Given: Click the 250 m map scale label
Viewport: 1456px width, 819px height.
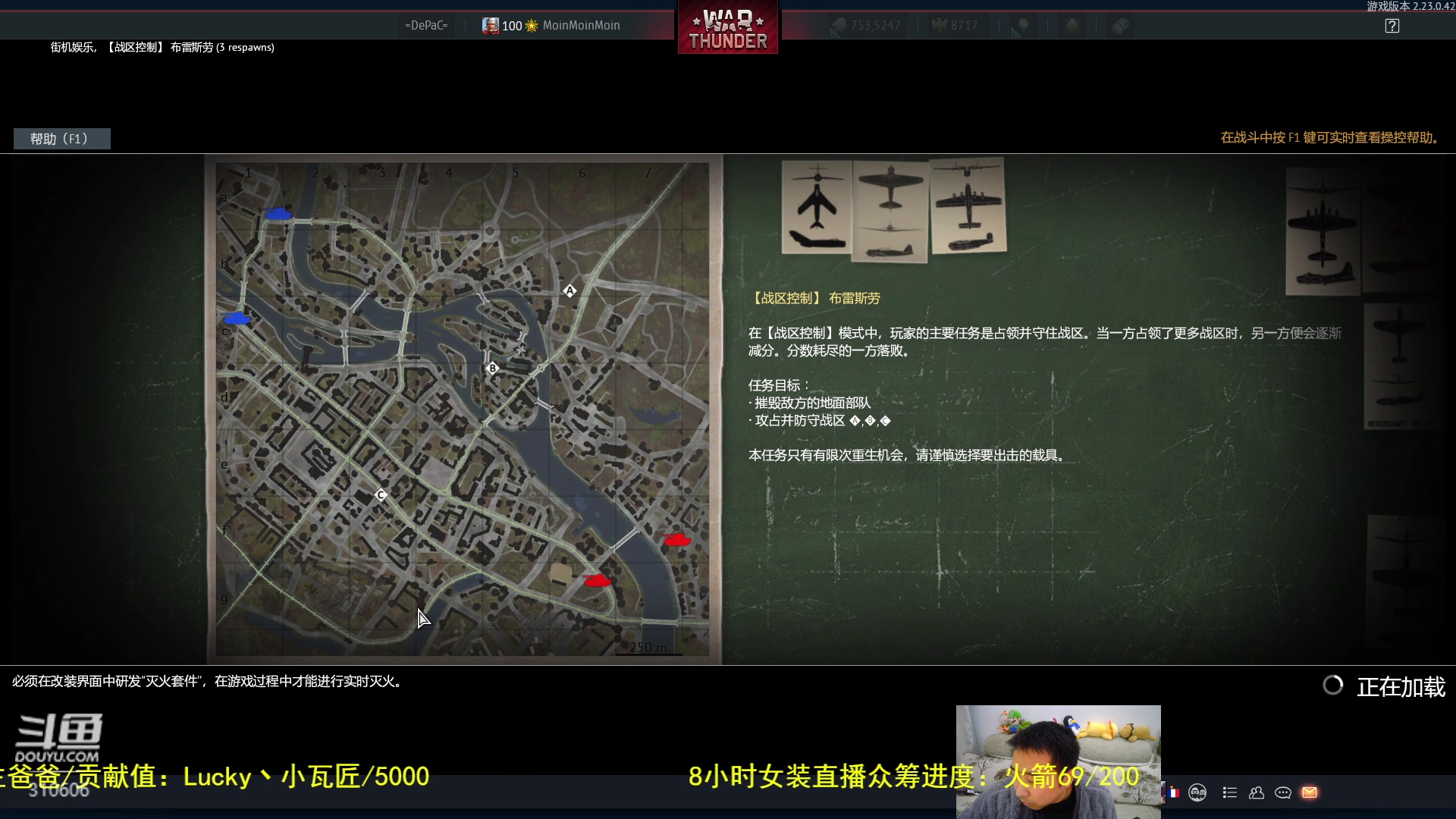Looking at the screenshot, I should pos(648,647).
